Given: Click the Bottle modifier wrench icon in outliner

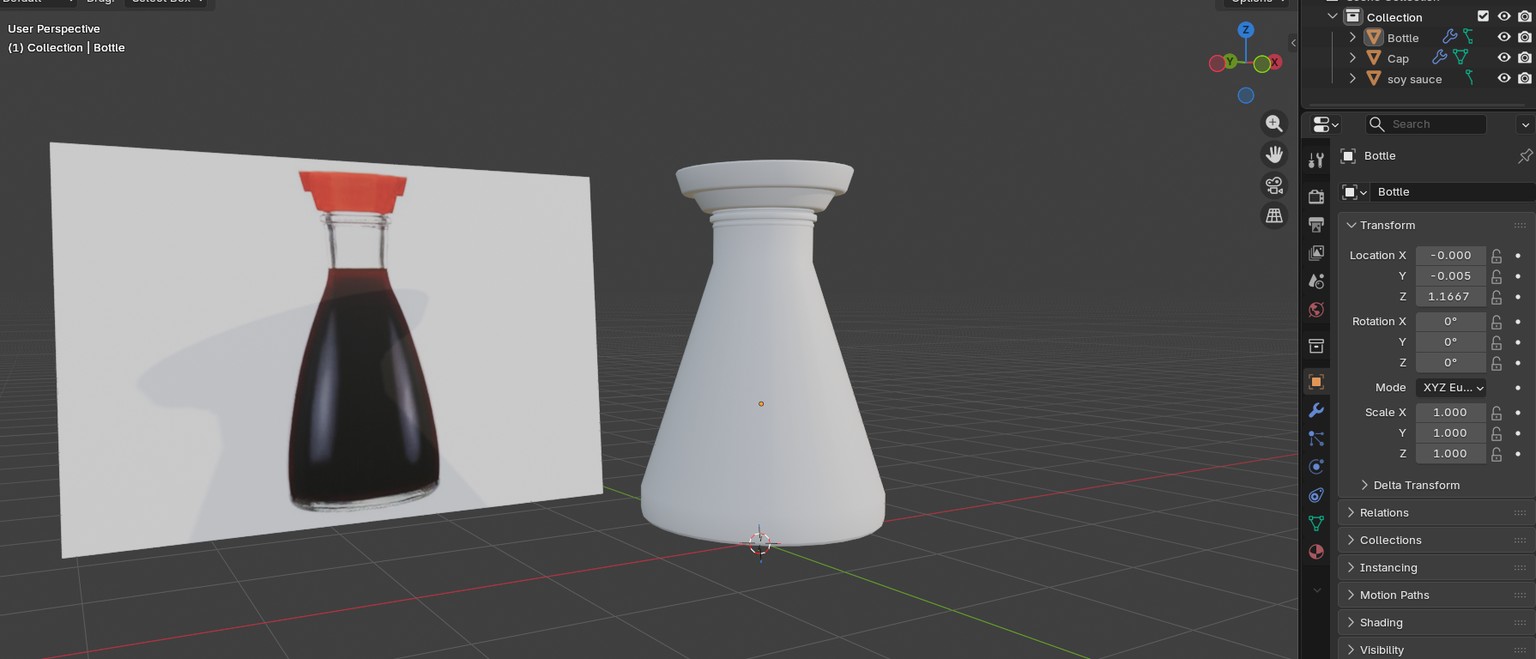Looking at the screenshot, I should click(x=1449, y=37).
